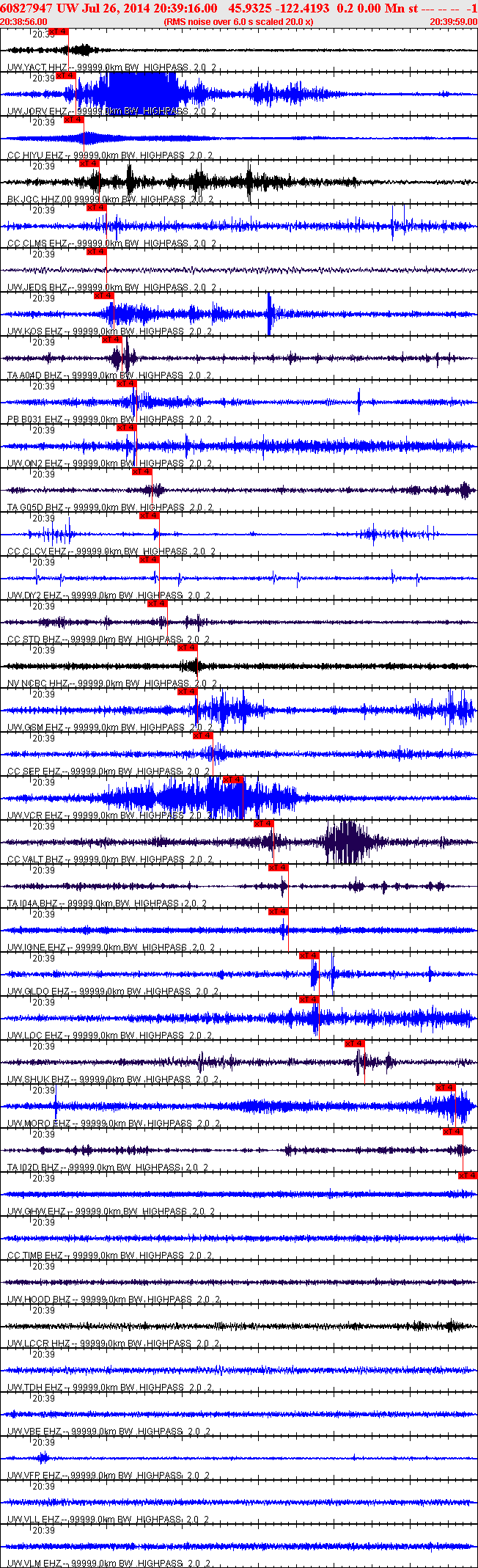Click the event ID 60827947 in header
Image resolution: width=478 pixels, height=1568 pixels.
tap(26, 8)
